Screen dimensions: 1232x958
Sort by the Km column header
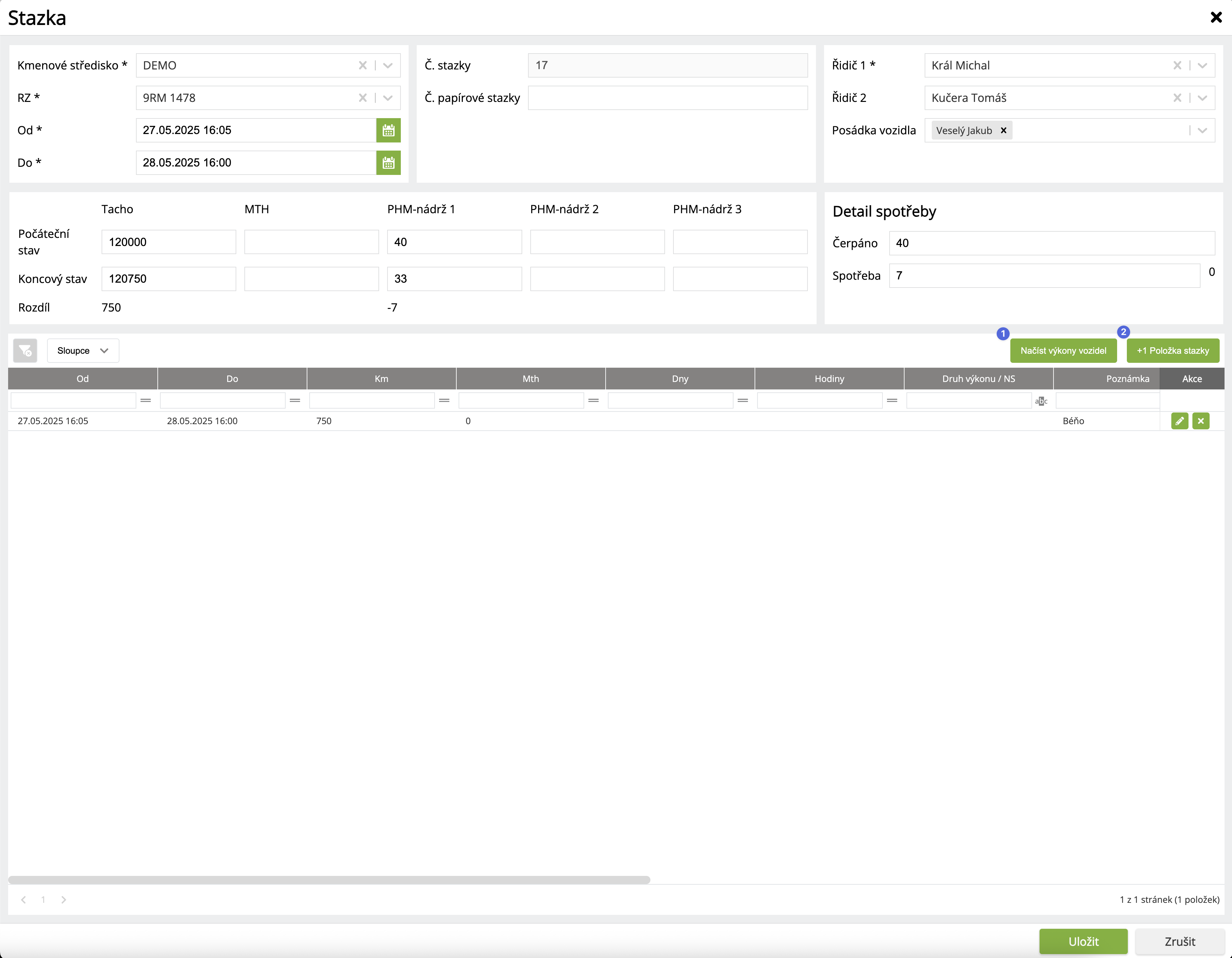coord(381,379)
